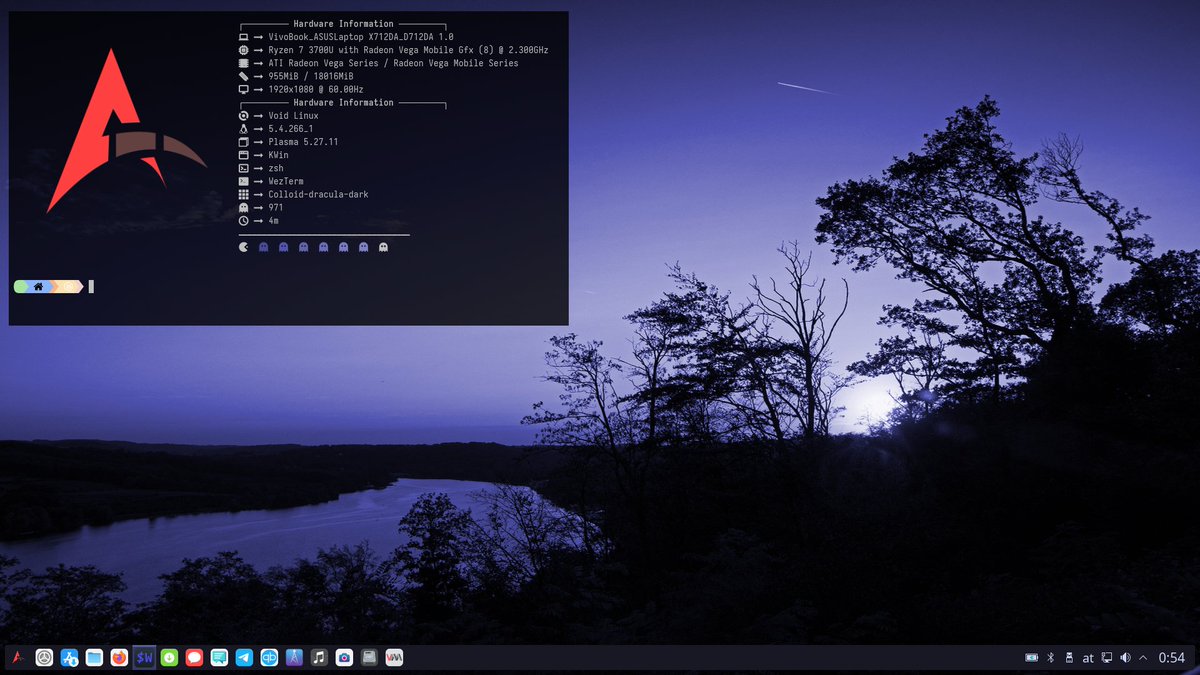This screenshot has height=675, width=1200.
Task: Click the Pac-Man icon in terminal
Action: [x=243, y=246]
